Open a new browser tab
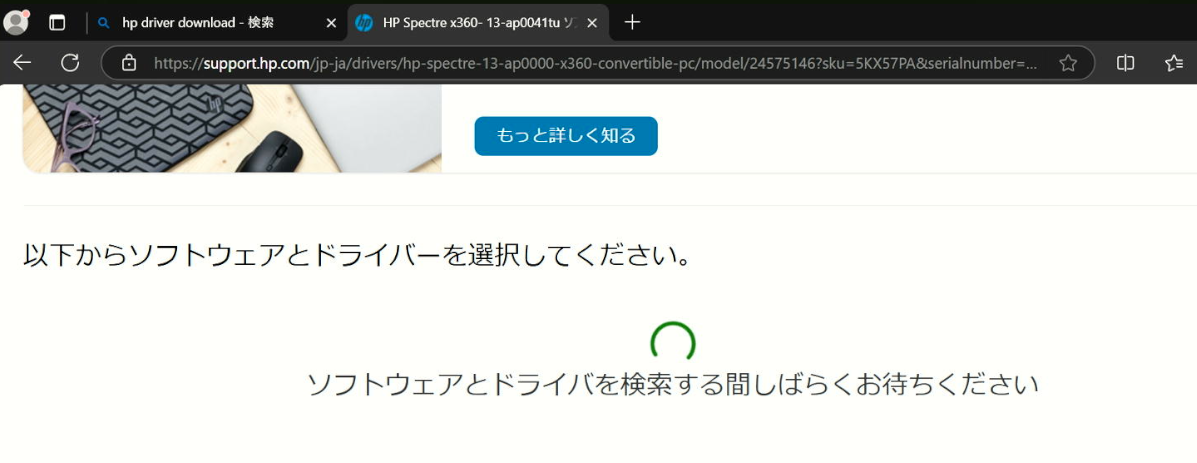Screen dimensions: 1197x463 pyautogui.click(x=631, y=22)
